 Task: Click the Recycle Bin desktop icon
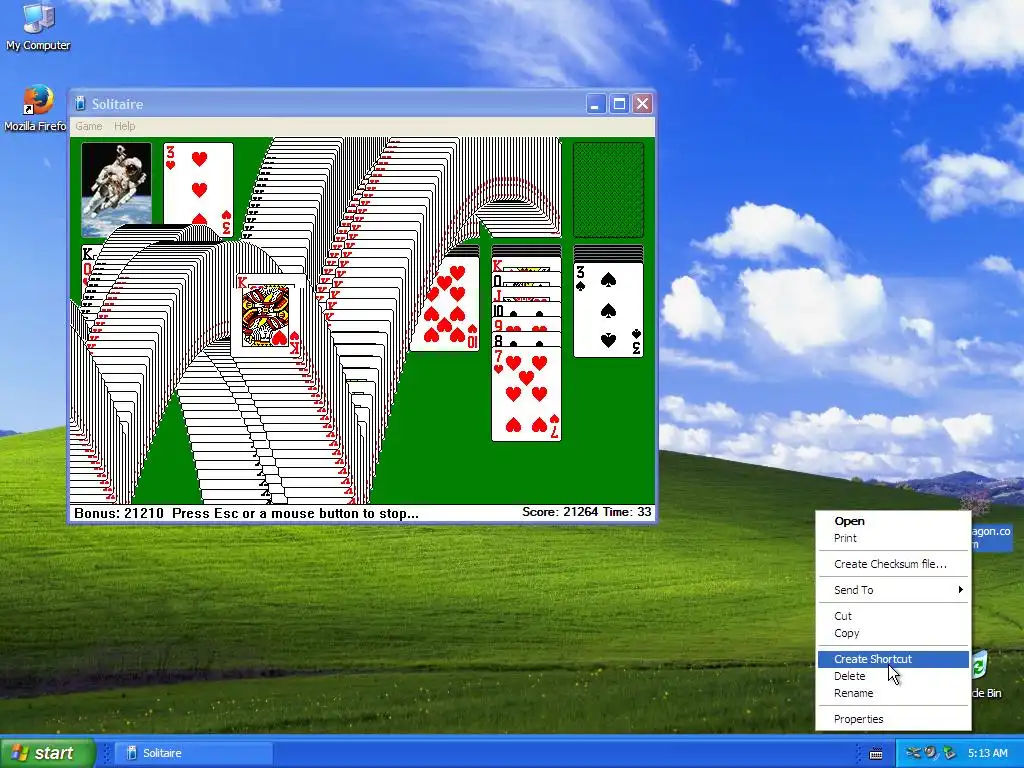click(x=983, y=673)
